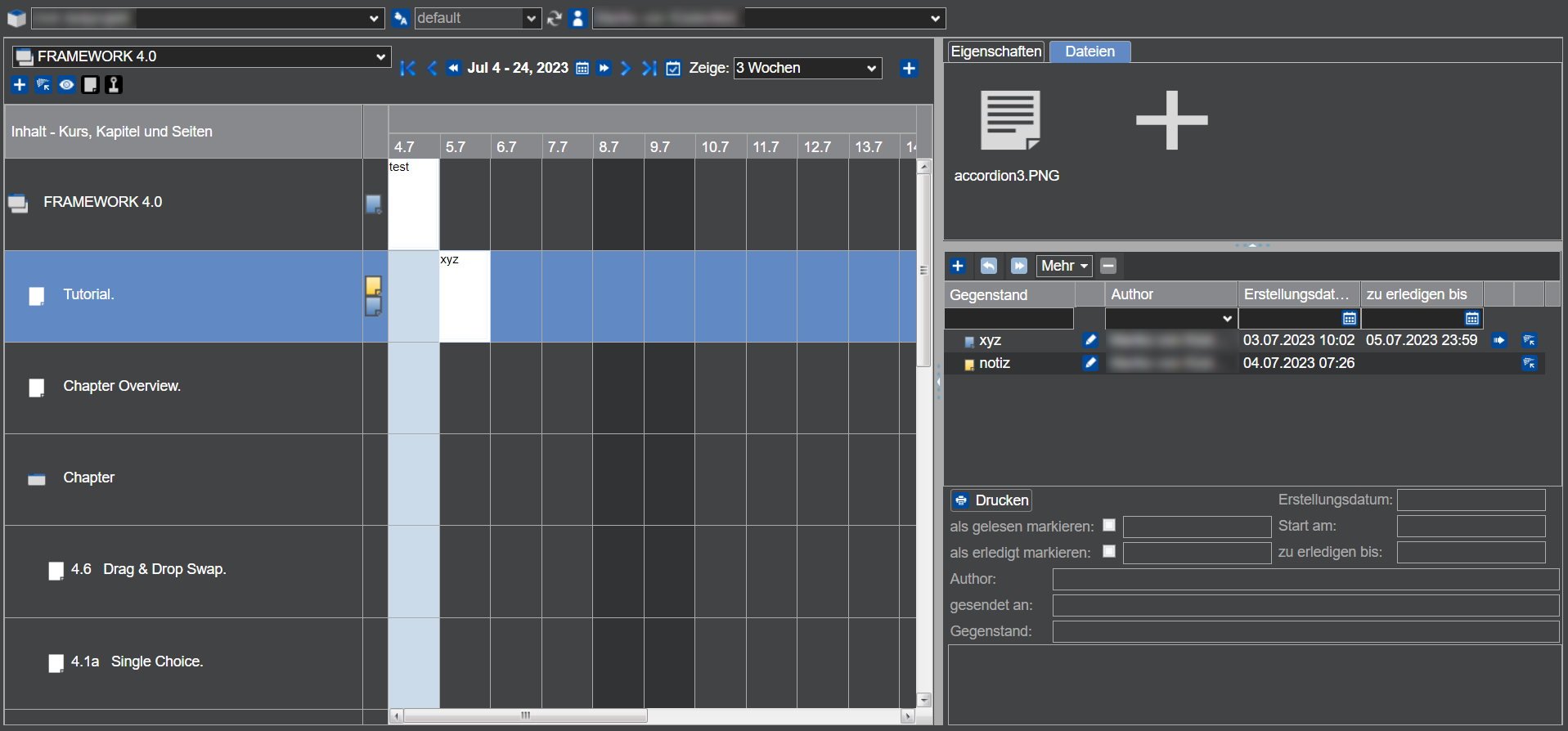
Task: Click the flag-cursor icon below FRAMEWORK 4.0
Action: click(43, 84)
